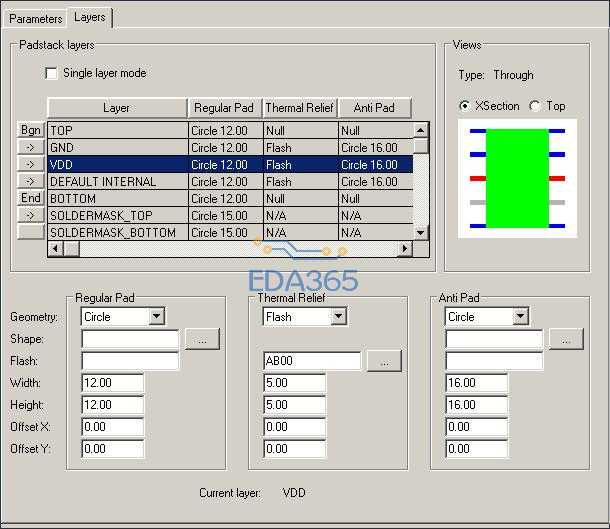Click GND Anti Pad cell Circle 16.00

click(x=375, y=147)
